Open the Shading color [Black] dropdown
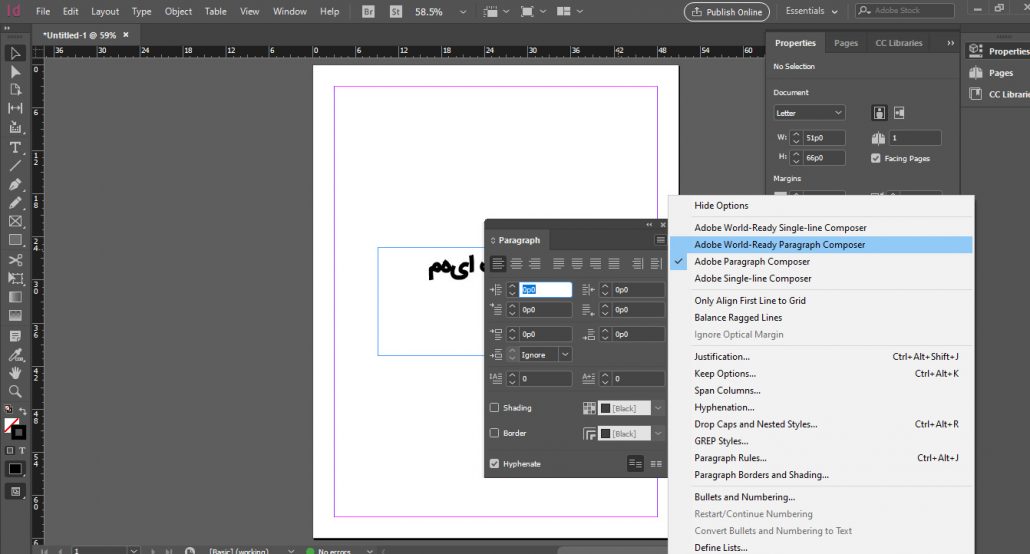The image size is (1030, 554). (x=658, y=408)
